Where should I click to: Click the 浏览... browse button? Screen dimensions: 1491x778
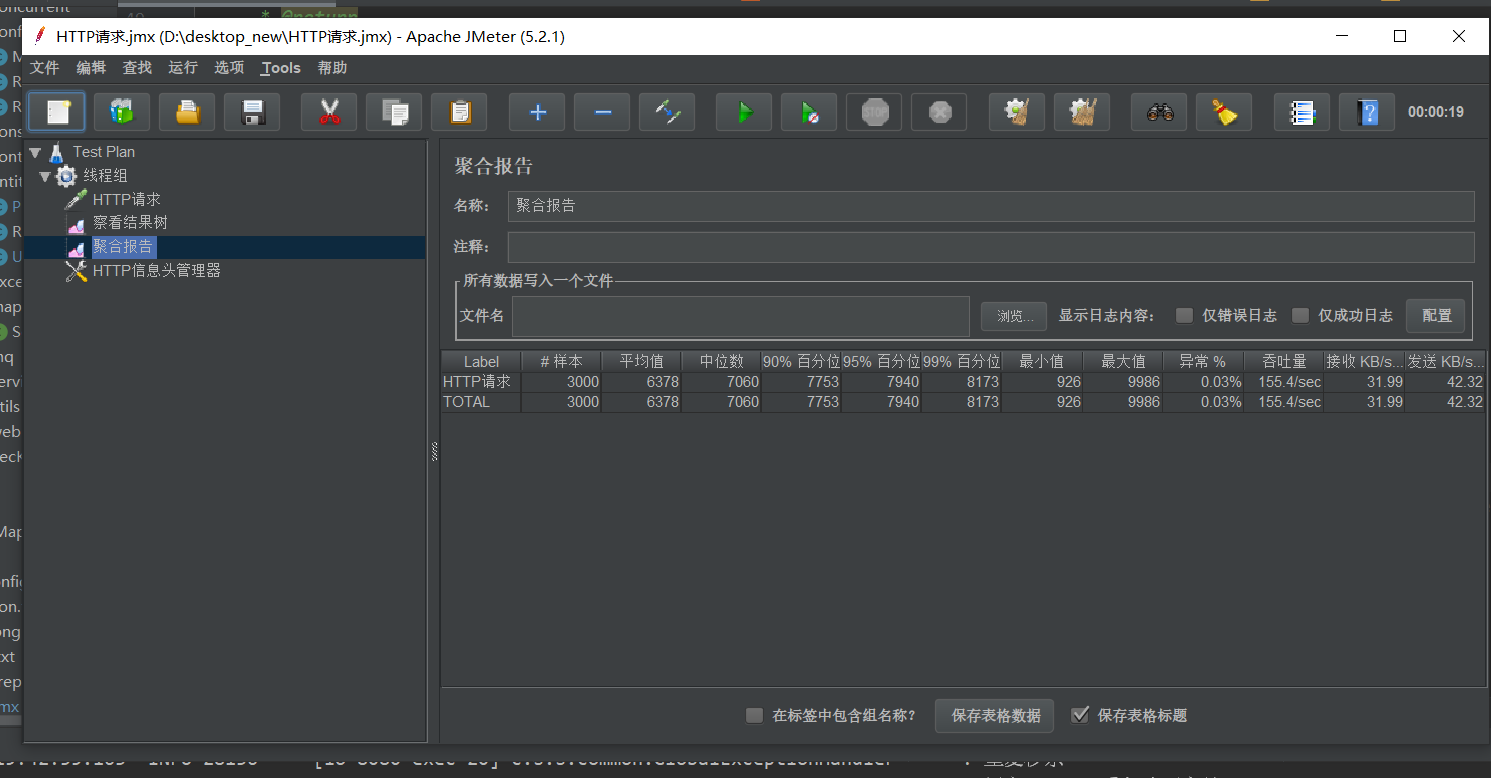(1014, 316)
